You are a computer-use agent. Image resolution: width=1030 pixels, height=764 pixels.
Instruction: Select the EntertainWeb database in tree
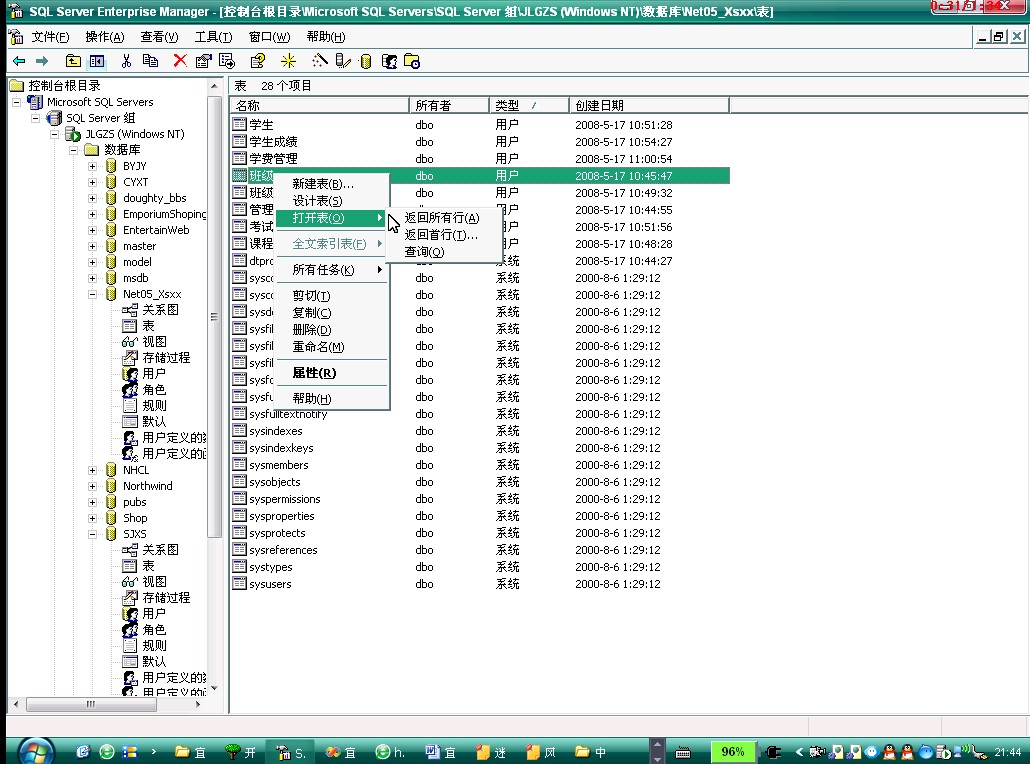156,230
